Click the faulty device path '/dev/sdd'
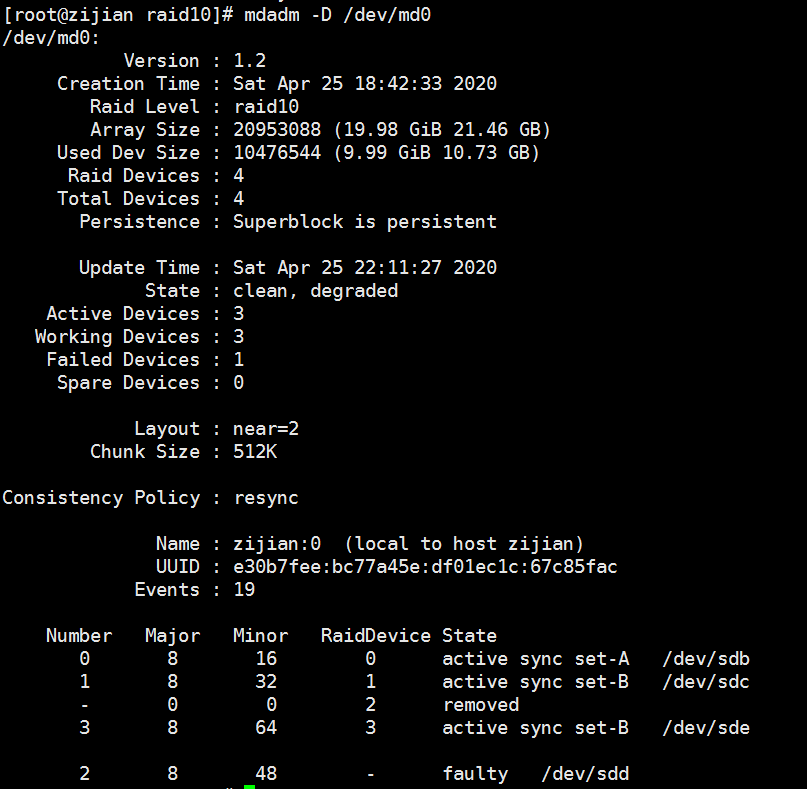 [x=585, y=774]
